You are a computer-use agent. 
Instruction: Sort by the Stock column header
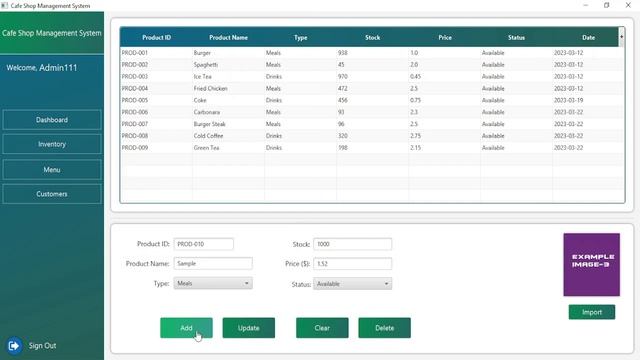point(372,38)
